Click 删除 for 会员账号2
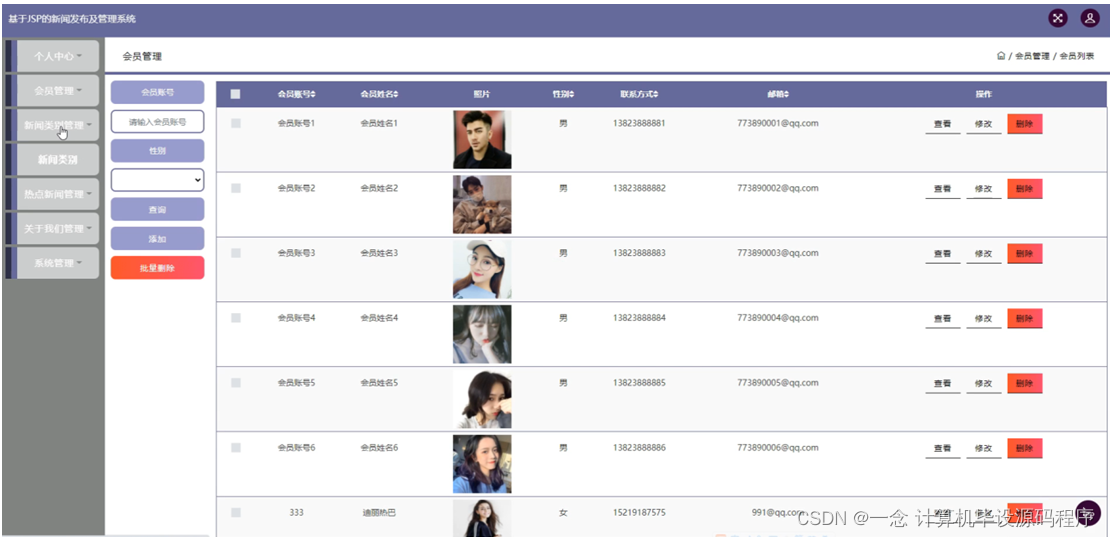The image size is (1110, 537). tap(1024, 189)
